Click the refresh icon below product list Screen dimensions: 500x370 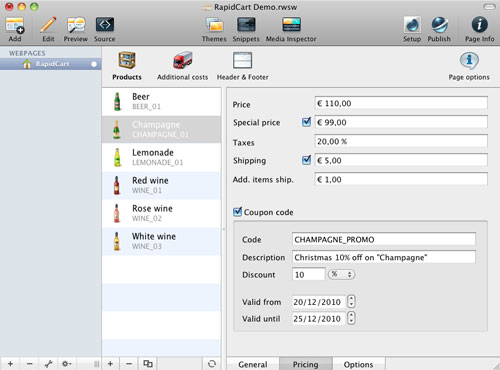pyautogui.click(x=212, y=364)
